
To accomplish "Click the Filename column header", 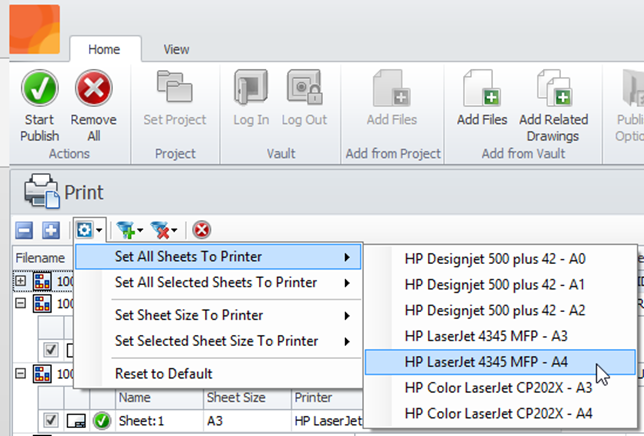I will pyautogui.click(x=43, y=258).
